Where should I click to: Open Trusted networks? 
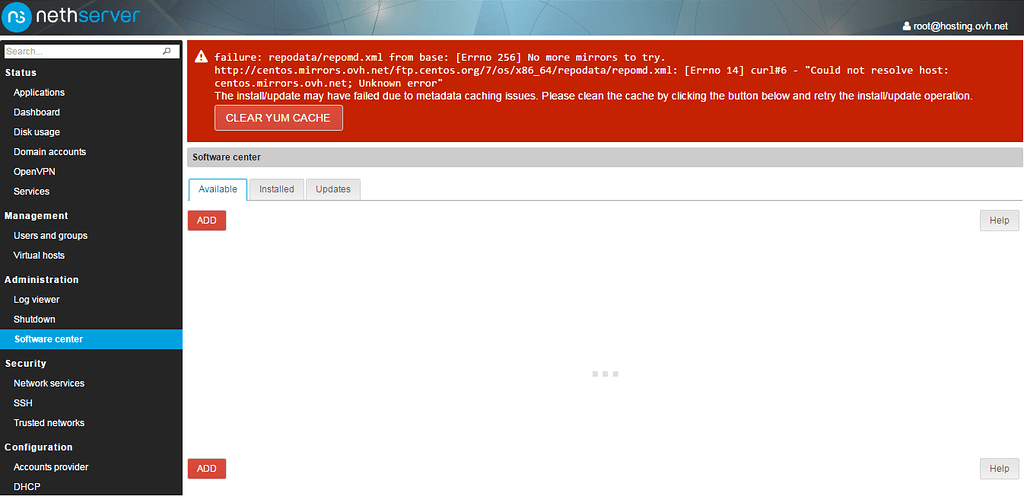pyautogui.click(x=49, y=423)
